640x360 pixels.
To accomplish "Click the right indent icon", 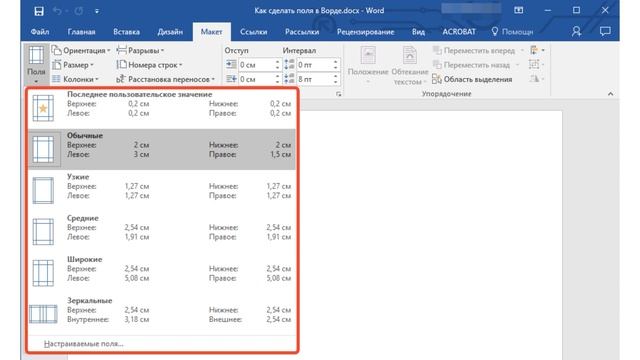I will click(231, 79).
